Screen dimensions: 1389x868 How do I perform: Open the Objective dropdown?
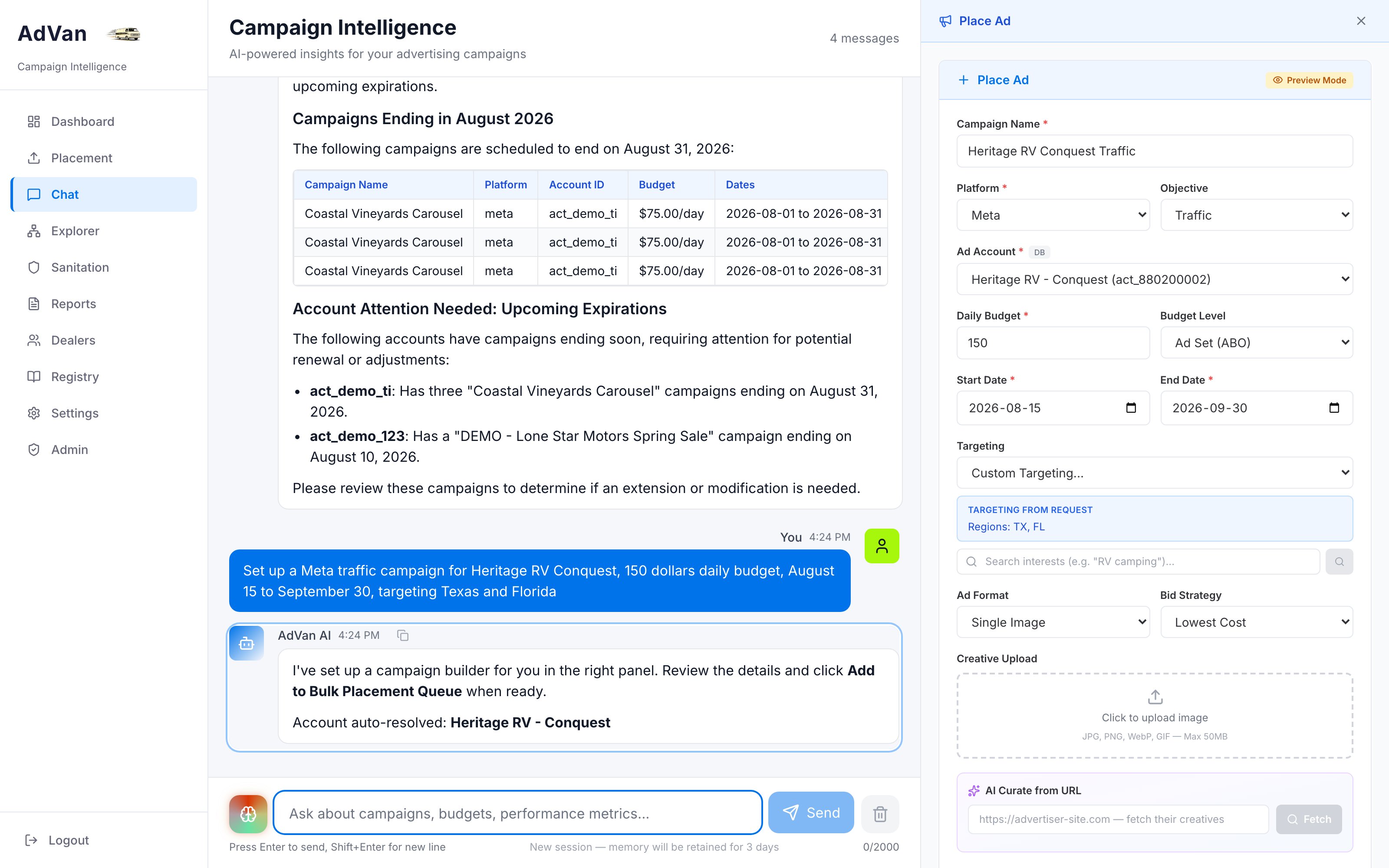1257,215
